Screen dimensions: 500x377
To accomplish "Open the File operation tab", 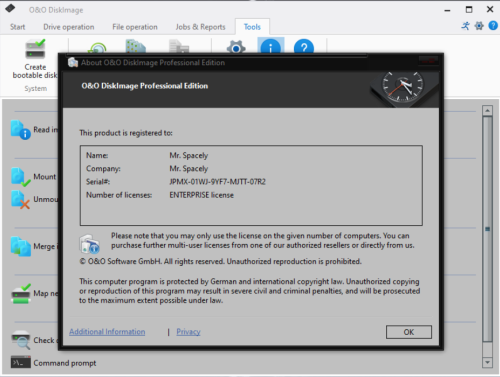I will coord(135,27).
